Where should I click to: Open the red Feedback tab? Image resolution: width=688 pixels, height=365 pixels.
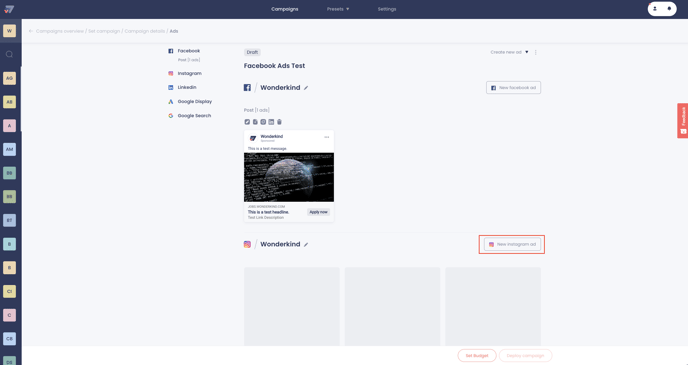tap(682, 121)
